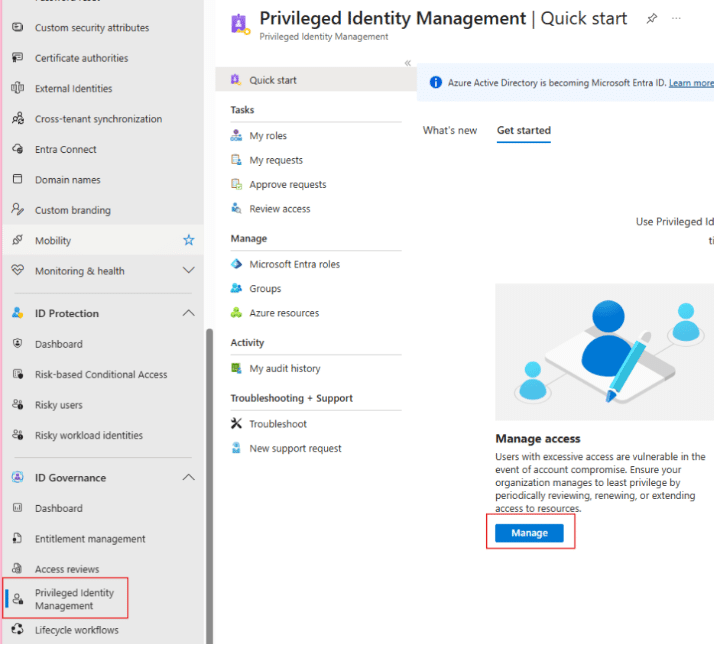
Task: Follow the Learn more link in the banner
Action: (x=691, y=83)
